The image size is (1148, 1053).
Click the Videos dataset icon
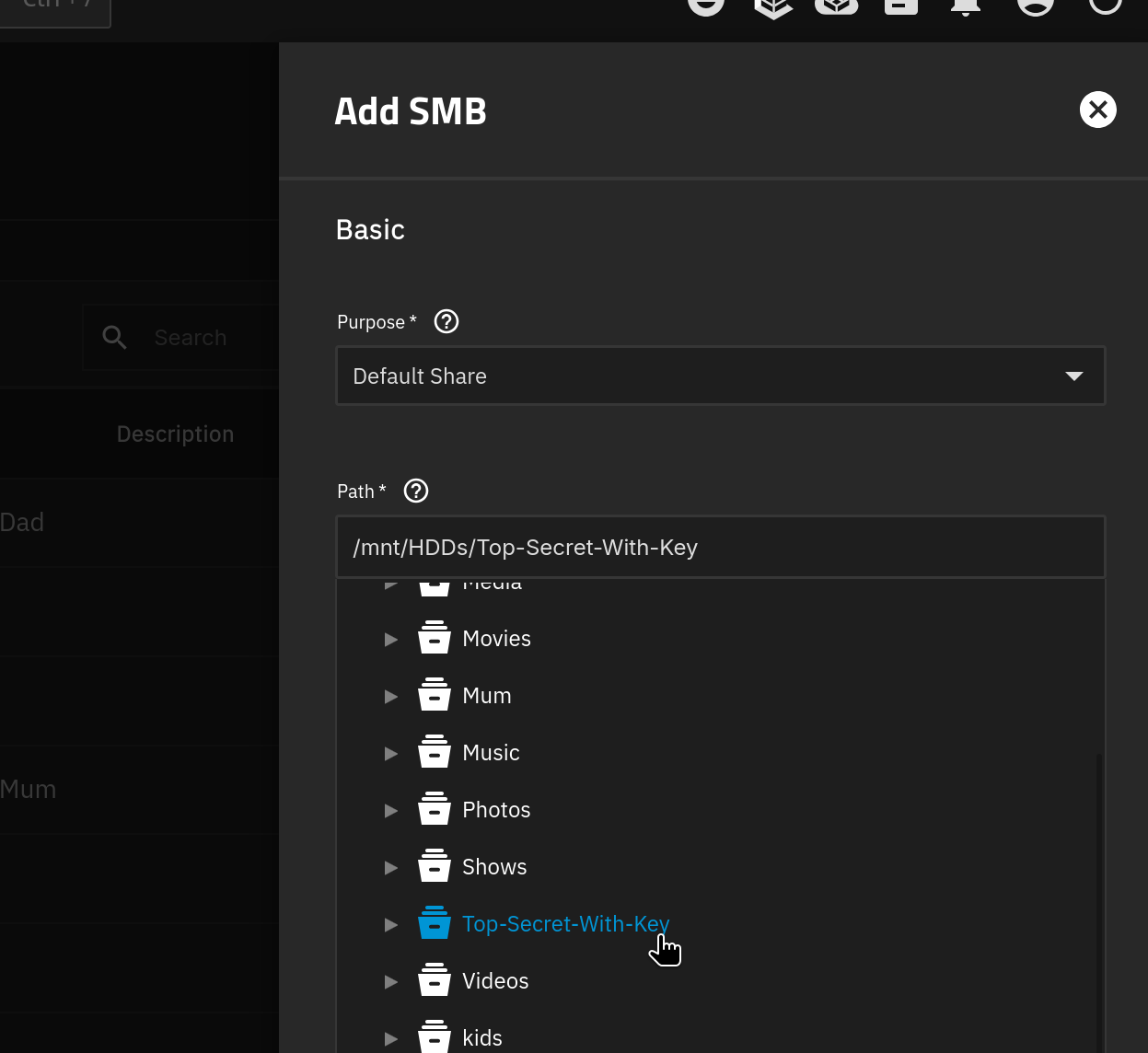click(435, 979)
